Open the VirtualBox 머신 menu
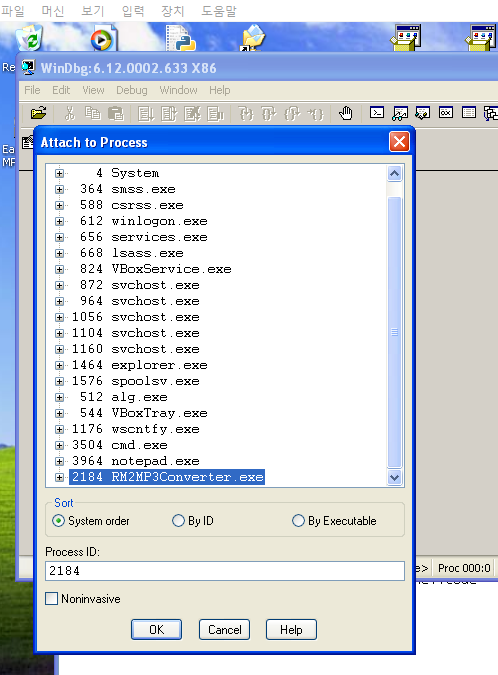 pos(53,10)
